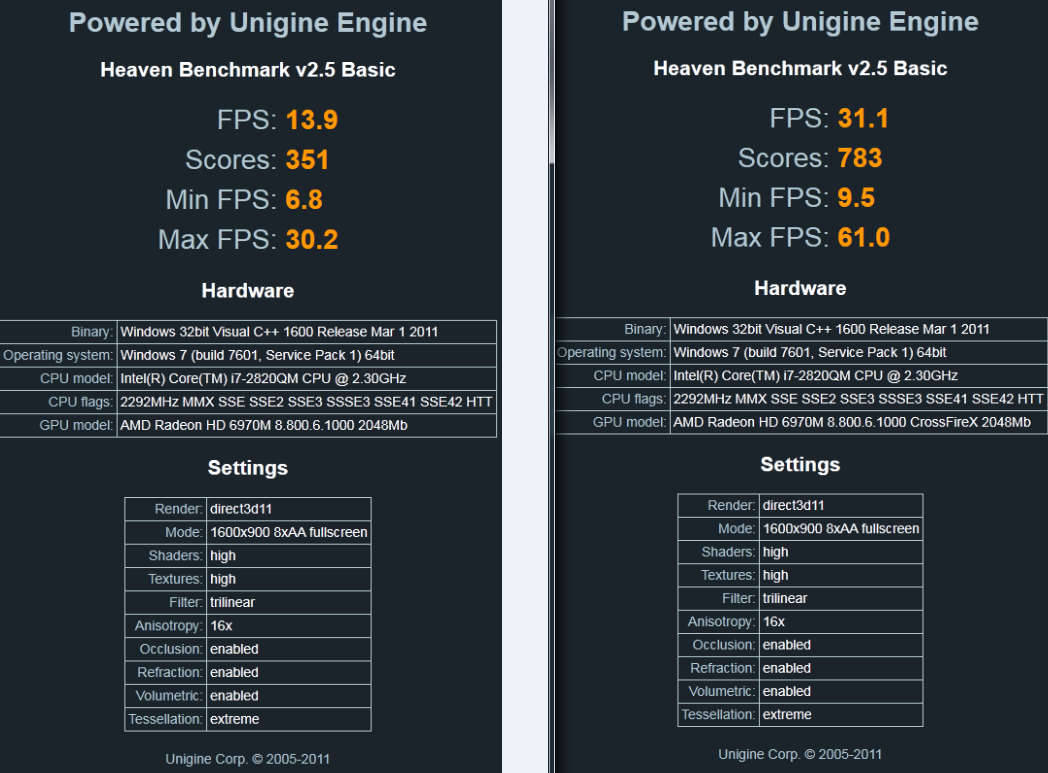The image size is (1048, 773).
Task: Click right Filter value trilinear
Action: (841, 599)
